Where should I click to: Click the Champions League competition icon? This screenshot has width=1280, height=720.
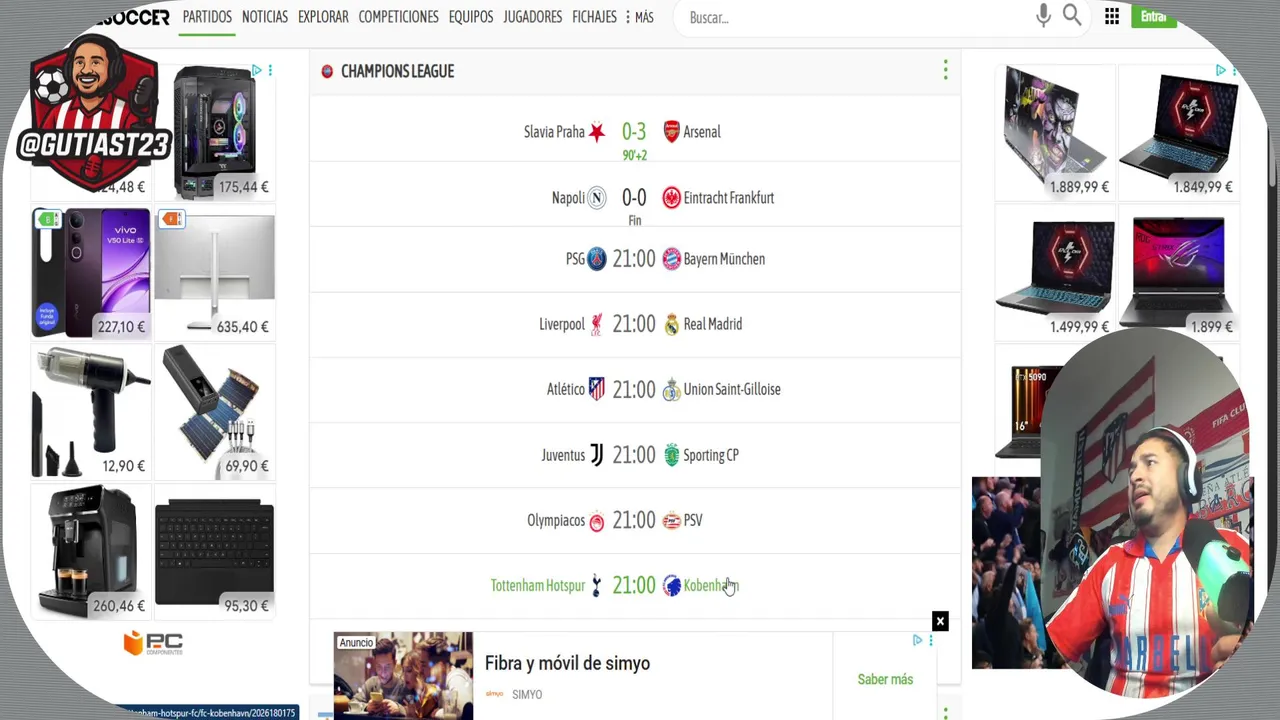pyautogui.click(x=327, y=71)
